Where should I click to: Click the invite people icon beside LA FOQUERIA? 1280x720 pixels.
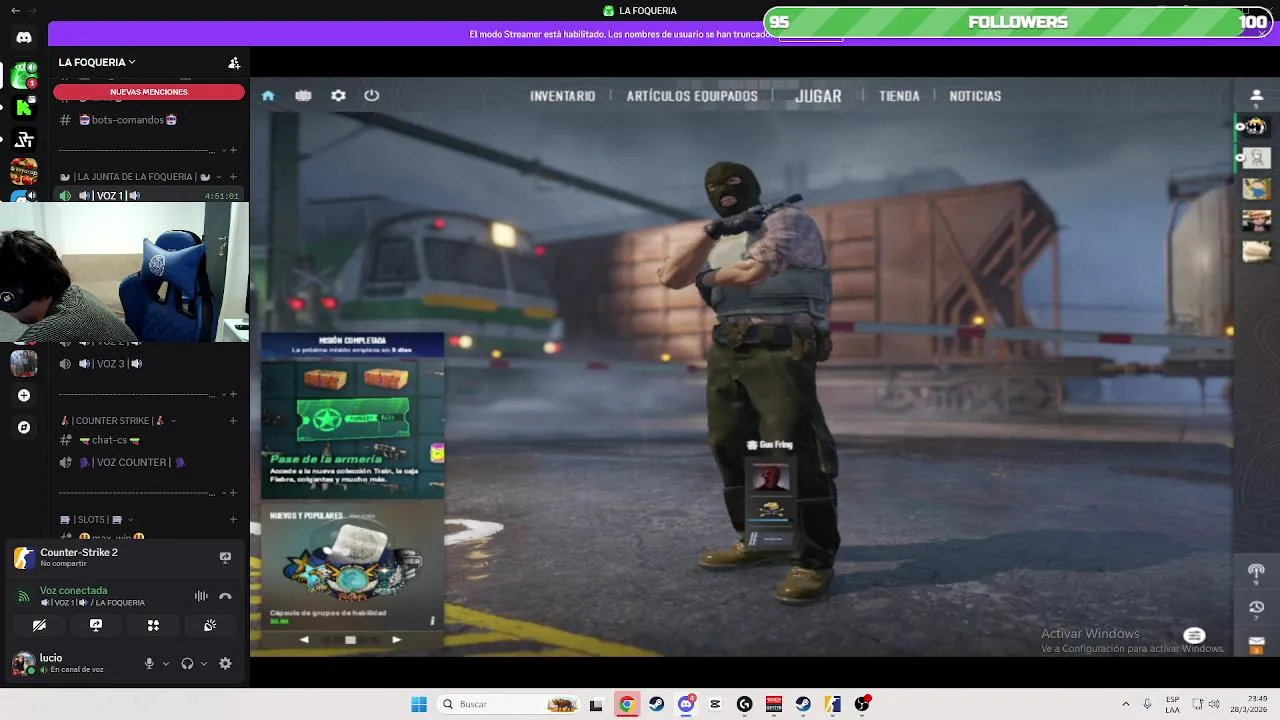pos(234,62)
